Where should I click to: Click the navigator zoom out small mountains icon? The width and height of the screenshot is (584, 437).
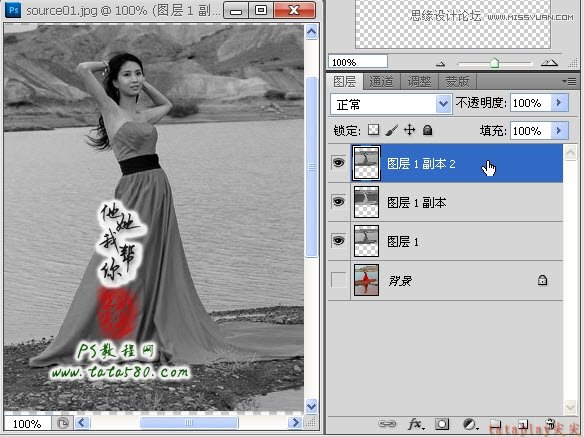pyautogui.click(x=441, y=64)
